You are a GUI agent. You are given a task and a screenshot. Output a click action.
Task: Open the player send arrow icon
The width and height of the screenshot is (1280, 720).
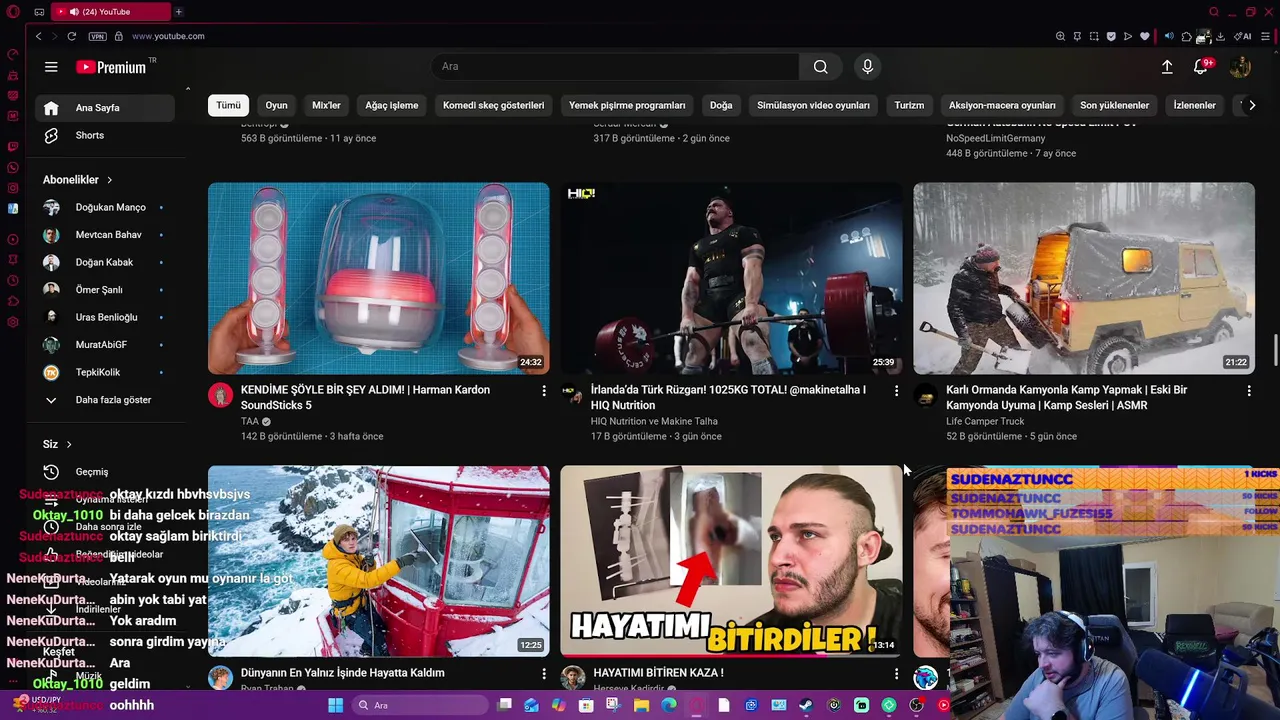1128,36
